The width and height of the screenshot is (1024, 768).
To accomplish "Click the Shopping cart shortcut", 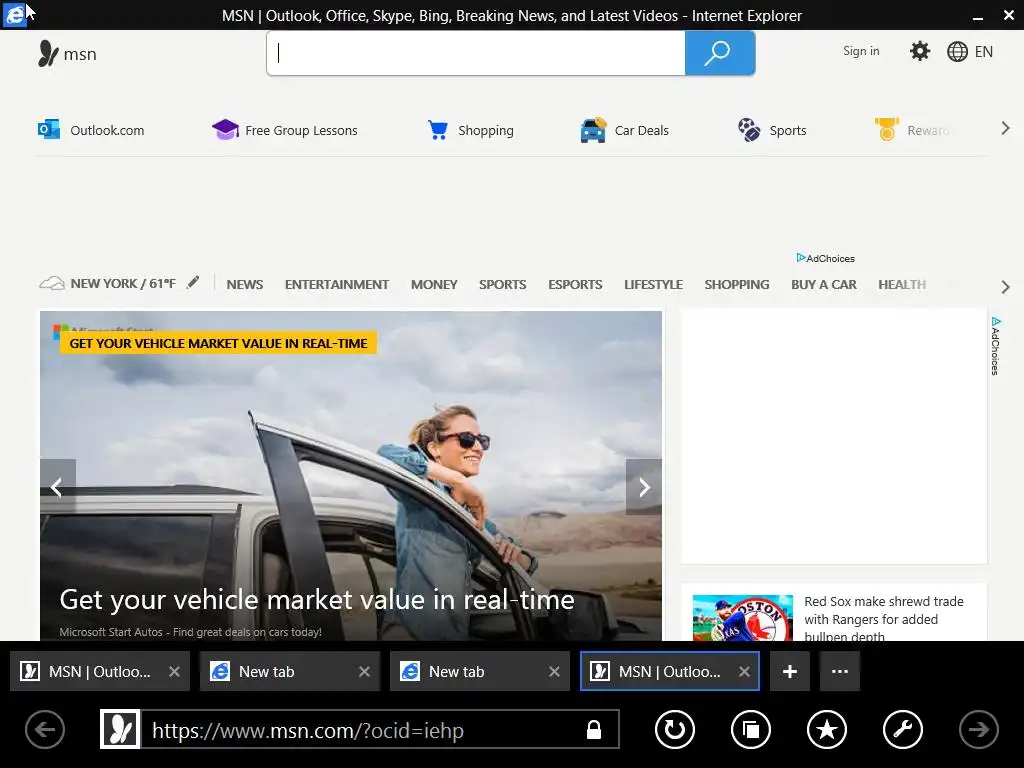I will click(470, 130).
